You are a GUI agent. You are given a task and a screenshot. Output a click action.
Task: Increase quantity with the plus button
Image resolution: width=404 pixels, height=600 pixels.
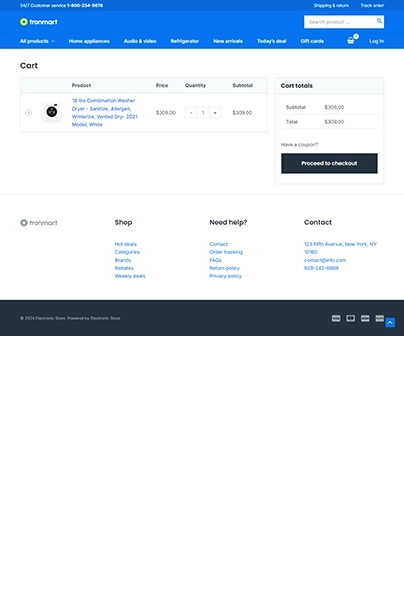[x=215, y=112]
